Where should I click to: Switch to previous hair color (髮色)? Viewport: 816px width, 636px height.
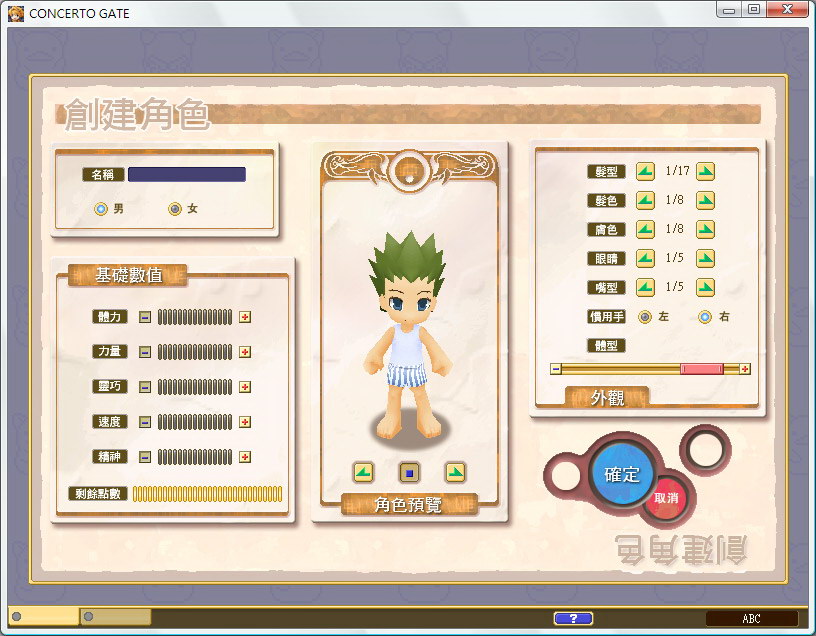[x=645, y=200]
